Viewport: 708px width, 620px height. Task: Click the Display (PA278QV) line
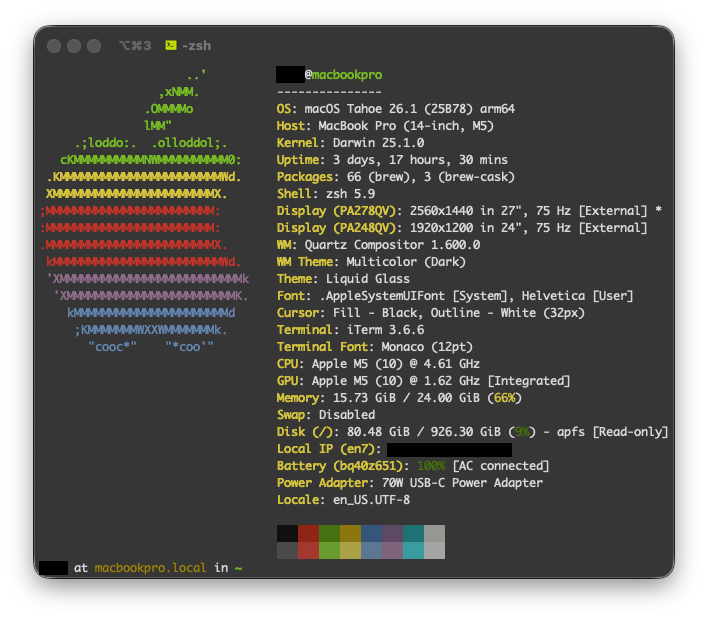[x=469, y=211]
